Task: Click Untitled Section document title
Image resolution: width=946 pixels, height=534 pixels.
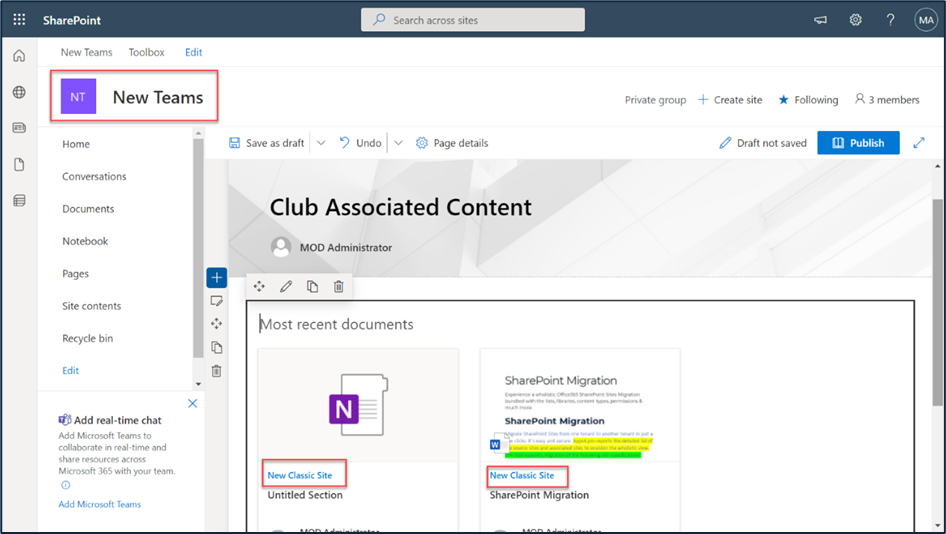Action: [305, 495]
